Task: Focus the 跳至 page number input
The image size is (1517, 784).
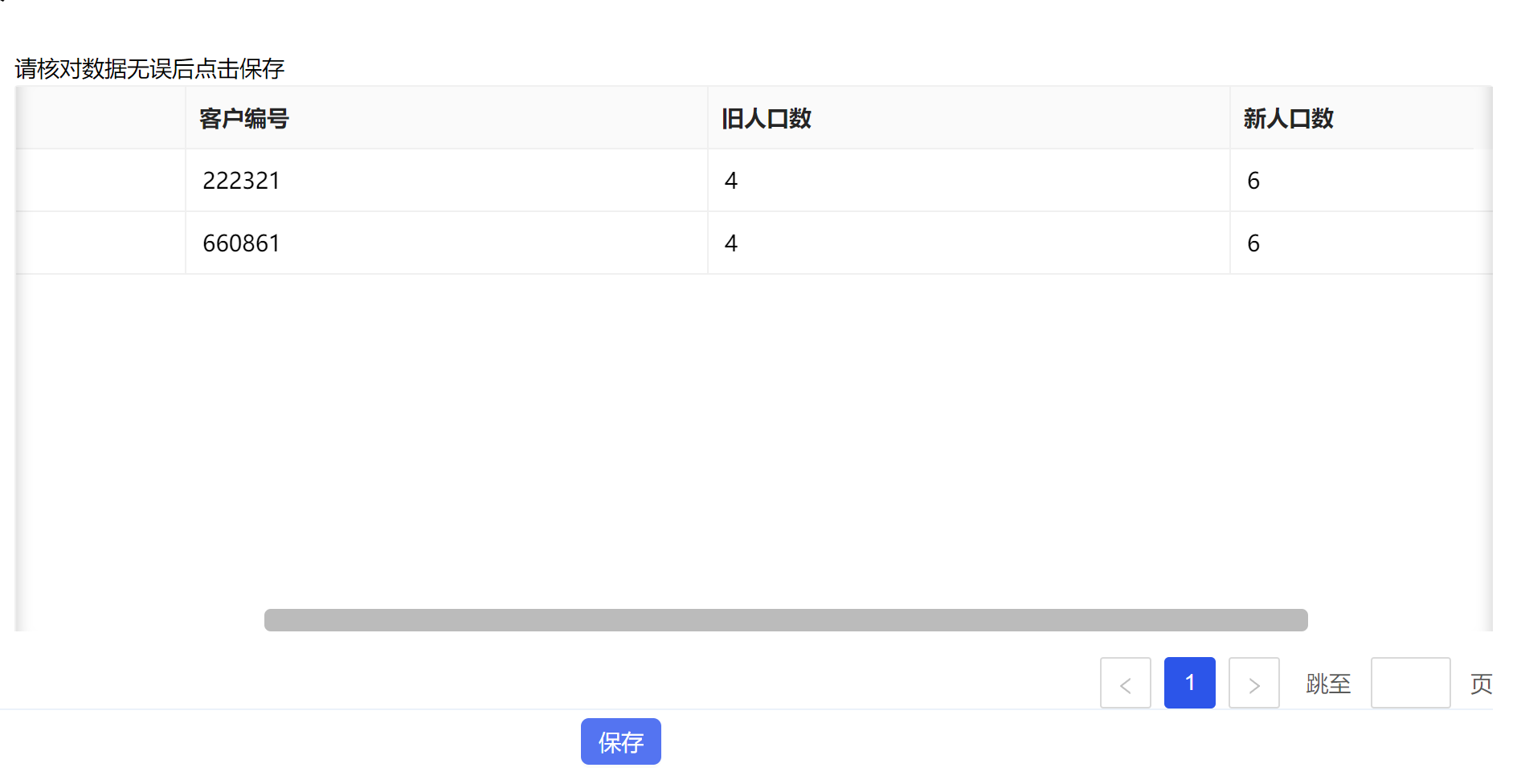Action: tap(1410, 684)
